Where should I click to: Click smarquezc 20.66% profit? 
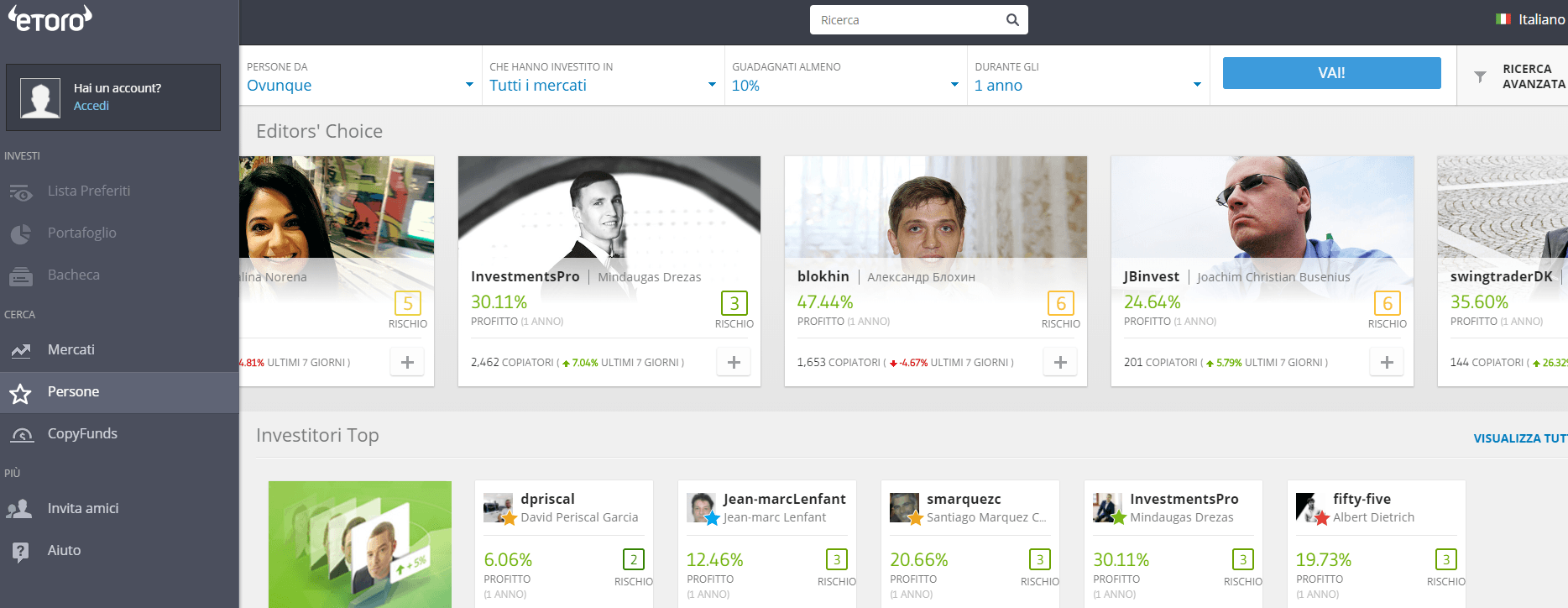919,560
